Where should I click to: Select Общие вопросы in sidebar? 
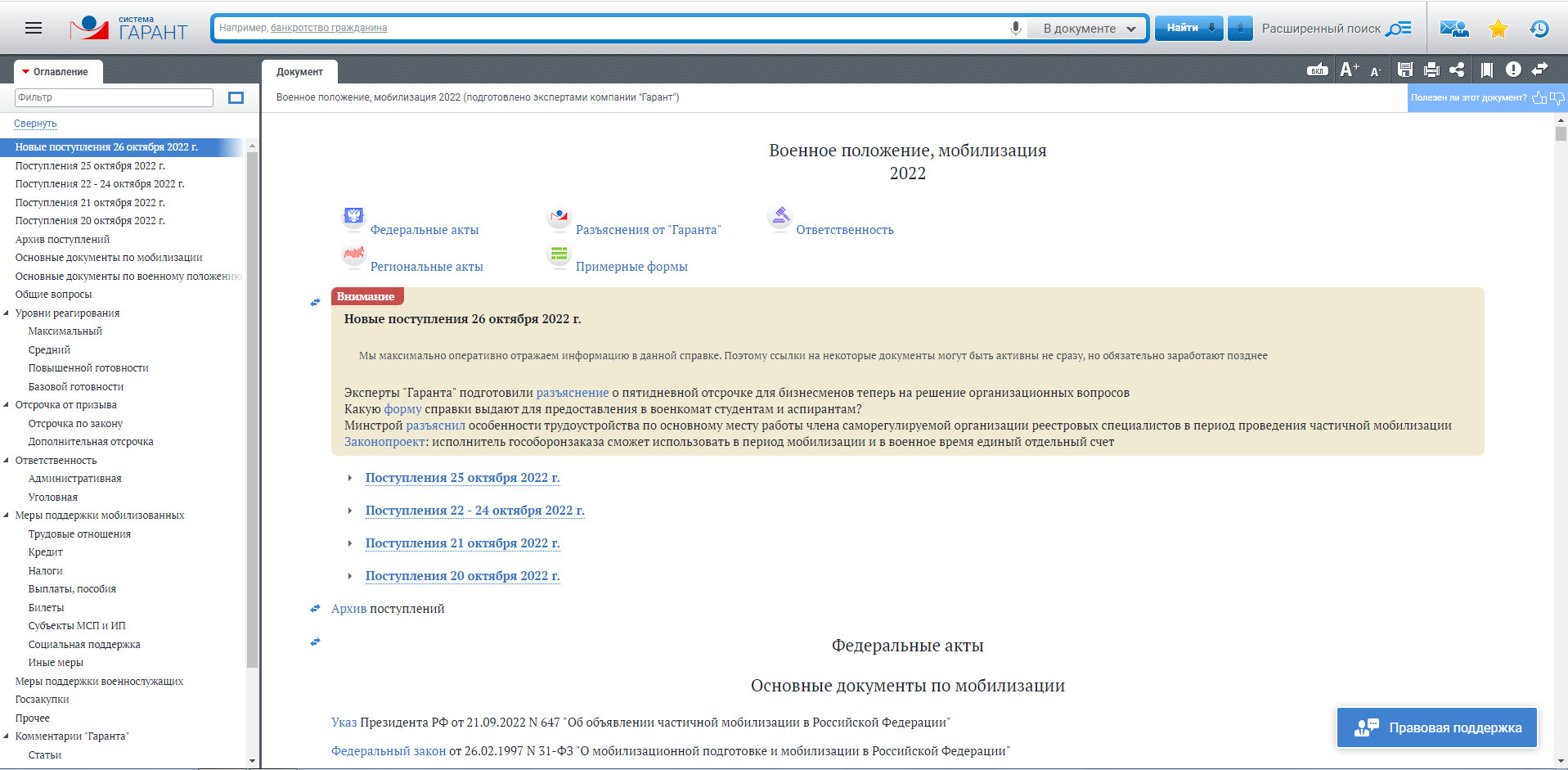(53, 295)
